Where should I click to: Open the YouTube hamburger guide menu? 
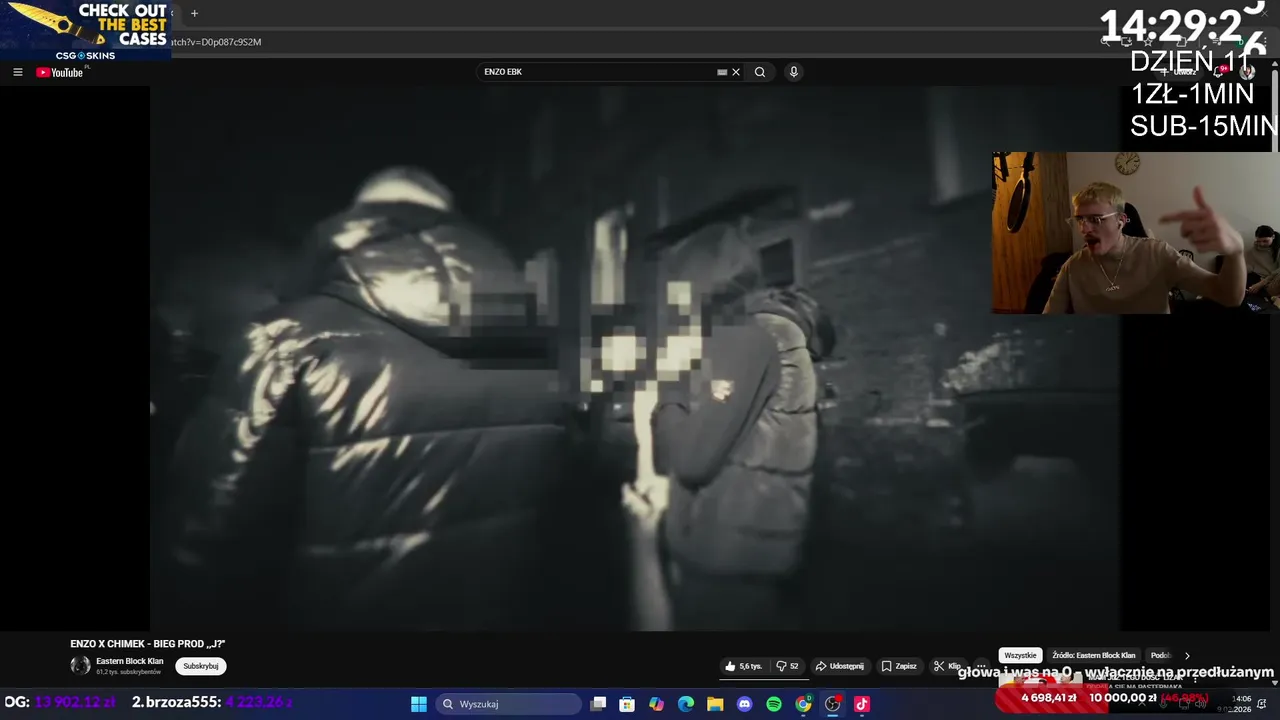pos(17,72)
